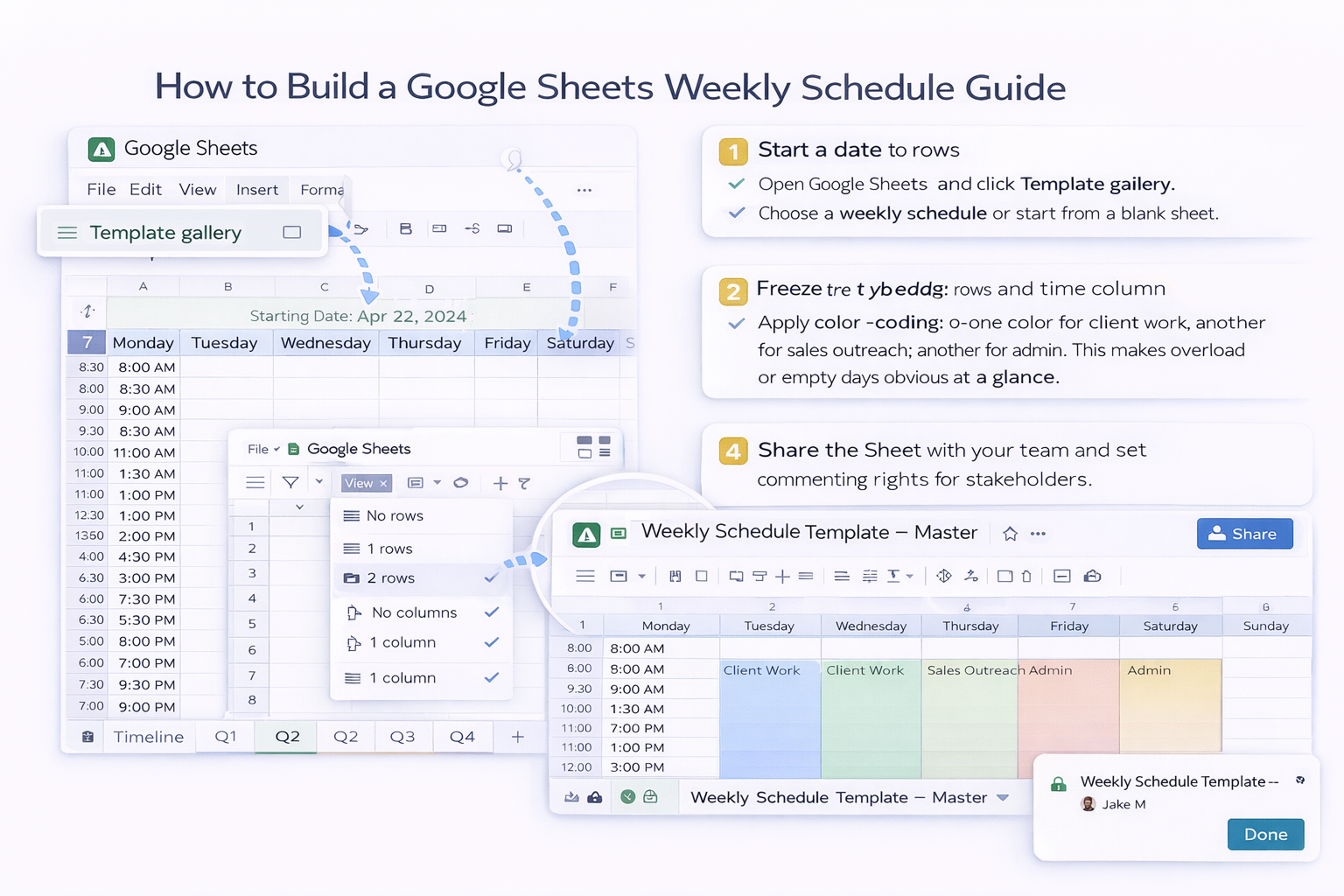This screenshot has width=1344, height=896.
Task: Click the sort arrow icon left of the Starting Date row
Action: tap(87, 311)
